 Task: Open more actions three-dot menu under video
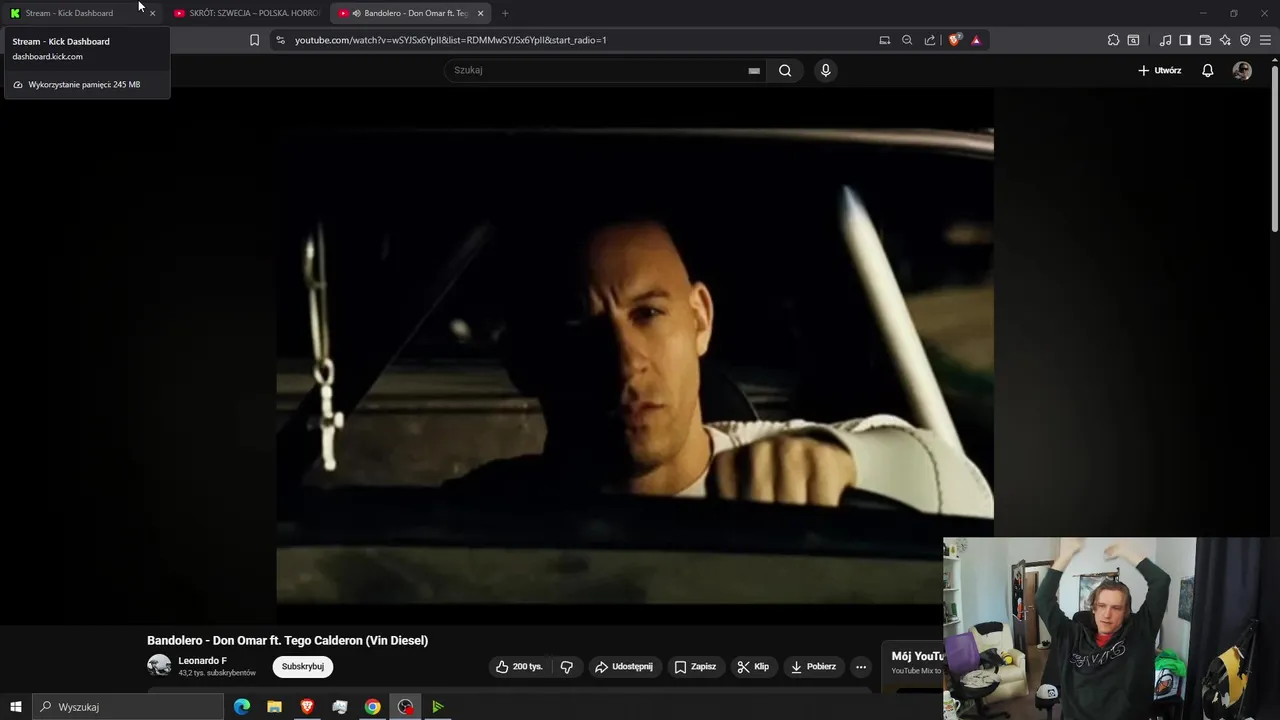[x=861, y=666]
